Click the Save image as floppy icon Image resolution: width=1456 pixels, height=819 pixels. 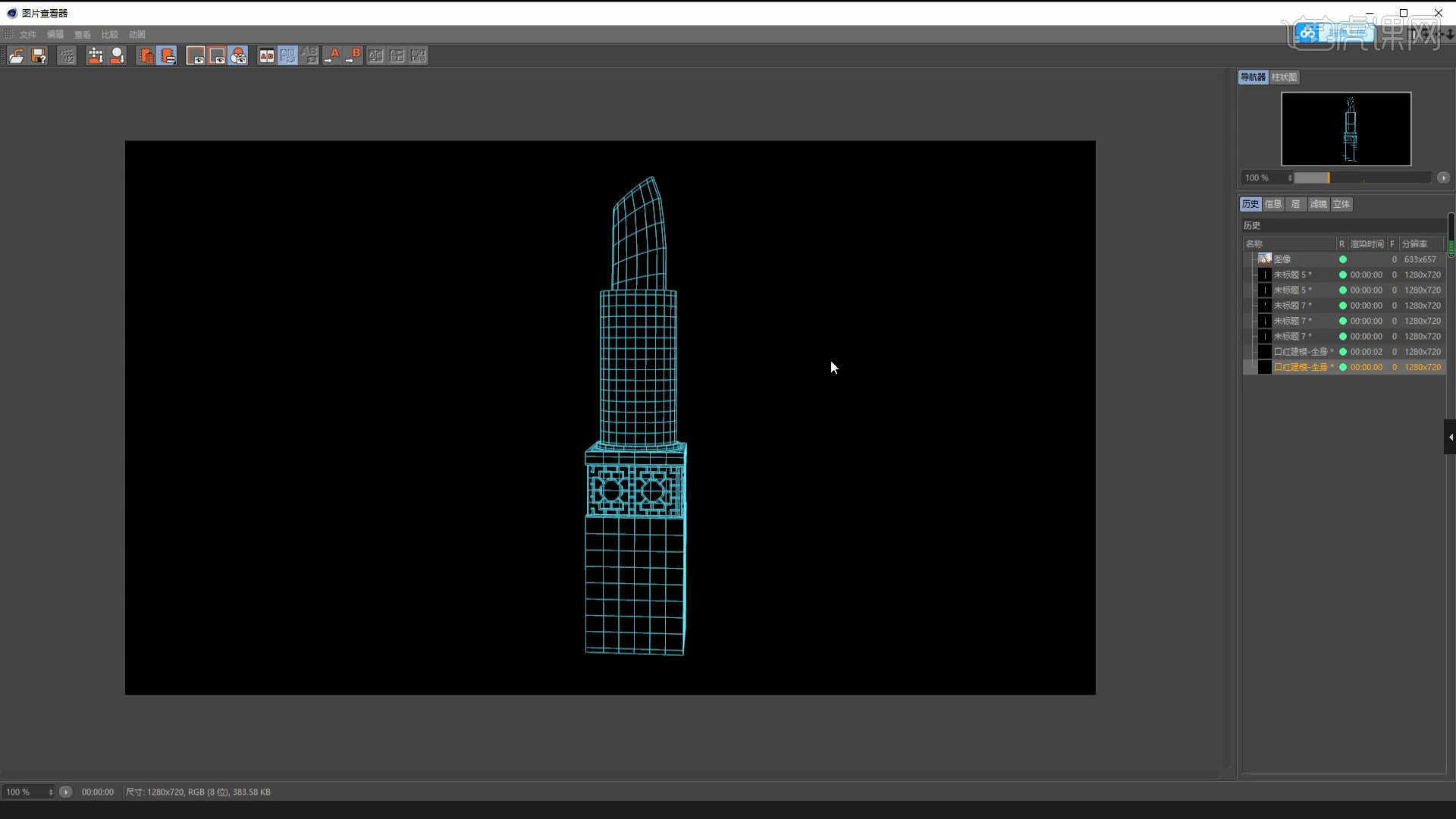click(x=39, y=55)
